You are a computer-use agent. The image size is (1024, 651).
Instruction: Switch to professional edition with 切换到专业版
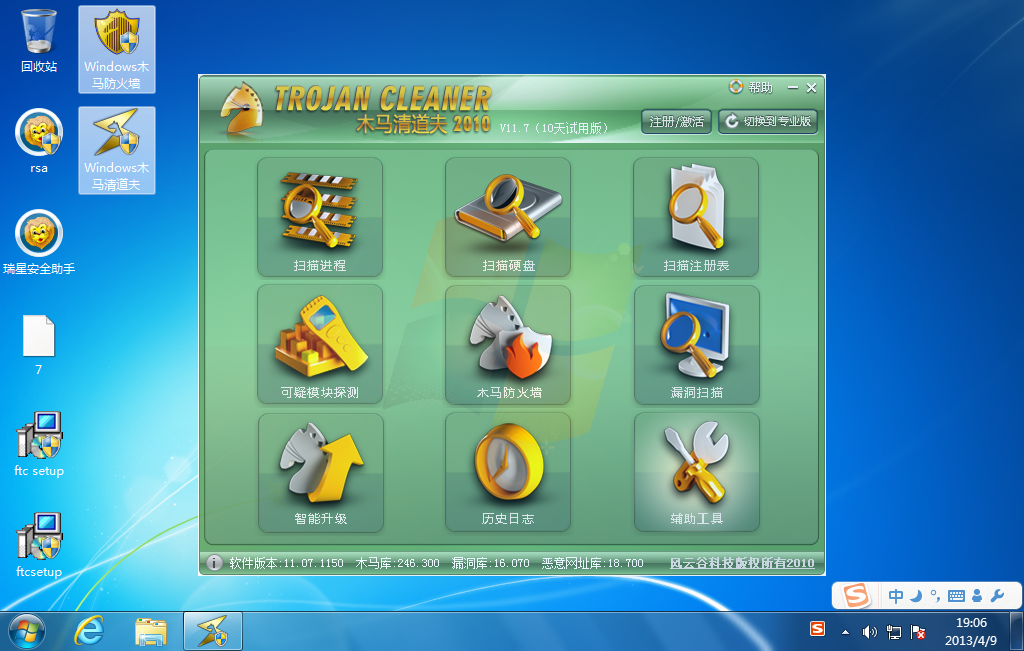(x=768, y=121)
